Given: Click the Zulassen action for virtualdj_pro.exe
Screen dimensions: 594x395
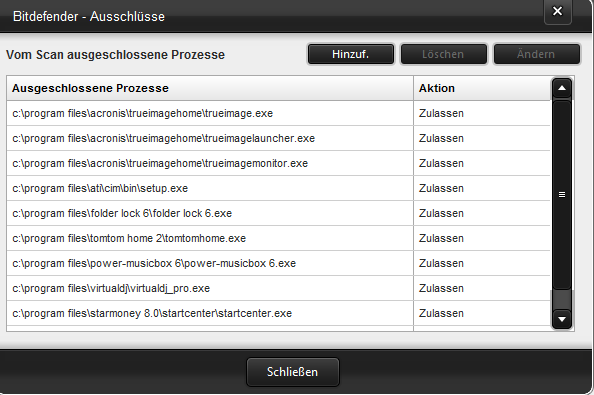Looking at the screenshot, I should pyautogui.click(x=441, y=288).
